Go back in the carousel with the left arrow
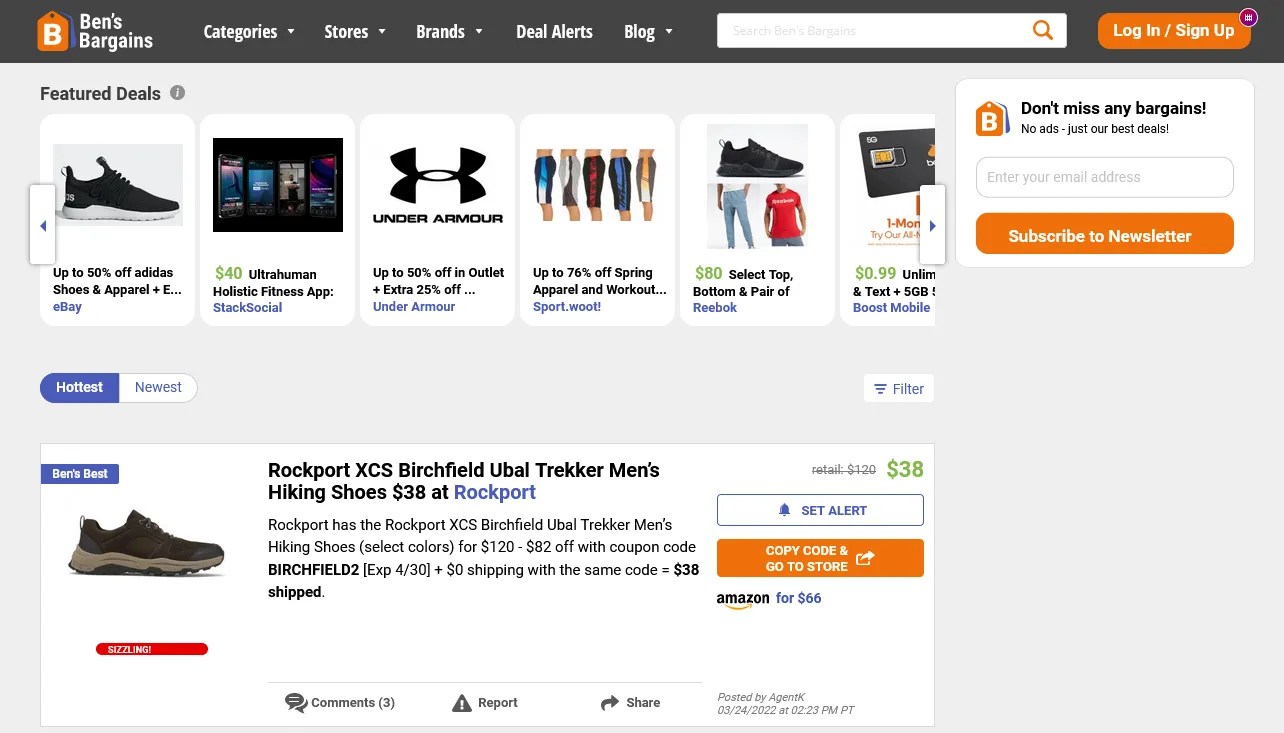 42,225
